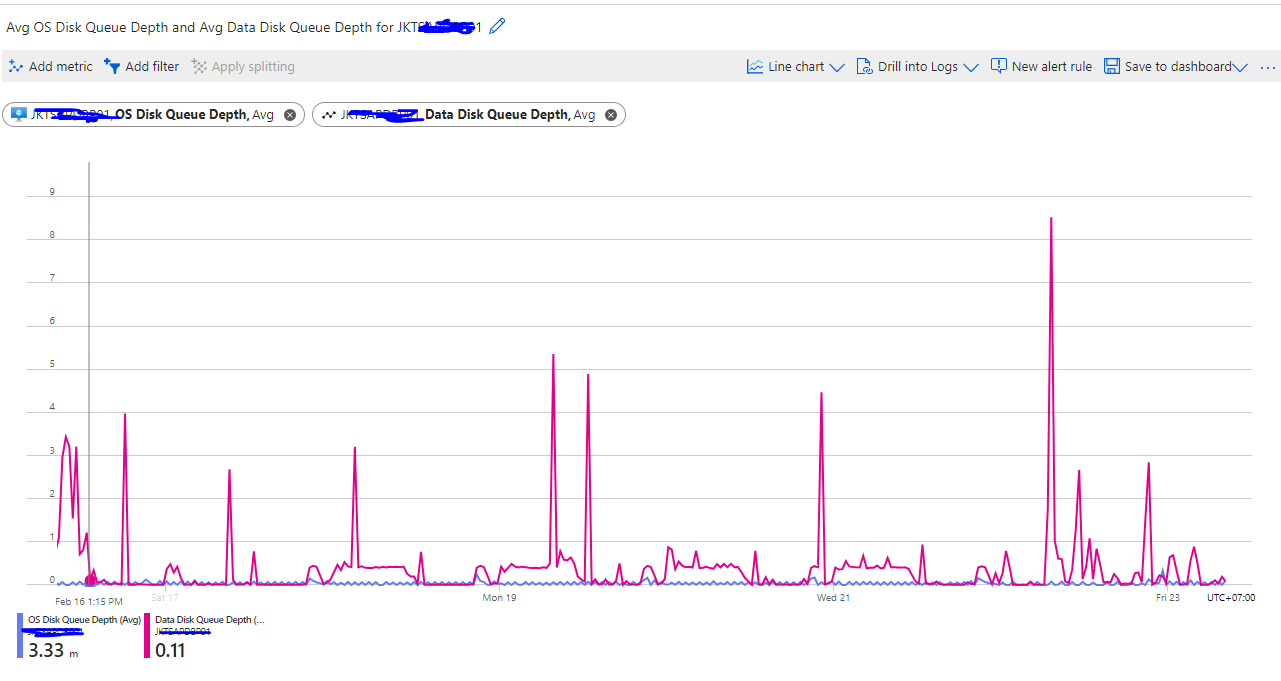The width and height of the screenshot is (1281, 681).
Task: Remove Data Disk Queue Depth metric chip
Action: (611, 115)
